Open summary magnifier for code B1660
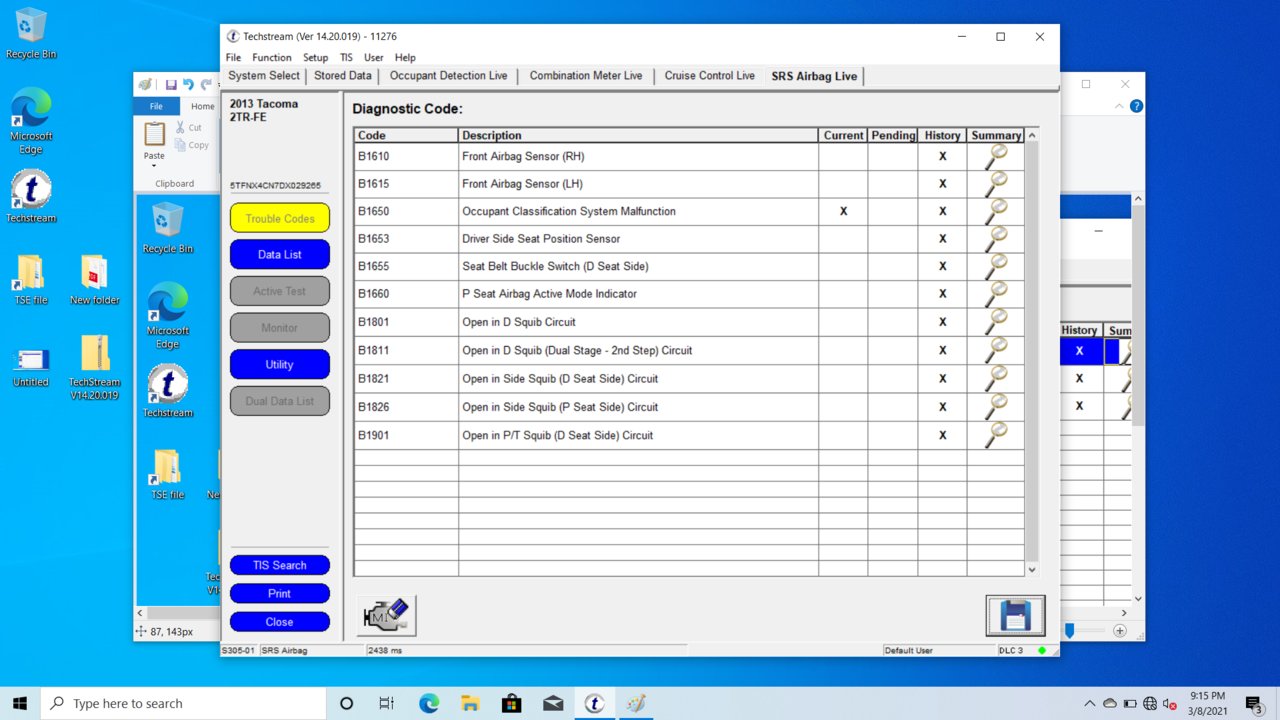Image resolution: width=1280 pixels, height=720 pixels. [x=995, y=294]
